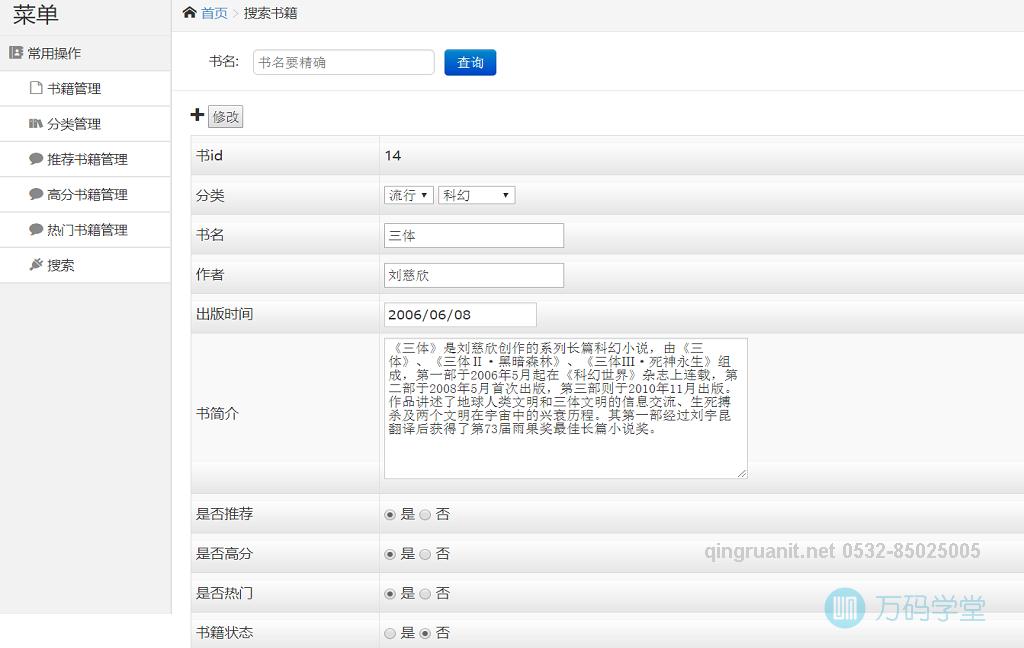Viewport: 1024px width, 648px height.
Task: Click the plus icon above the book details
Action: [x=197, y=114]
